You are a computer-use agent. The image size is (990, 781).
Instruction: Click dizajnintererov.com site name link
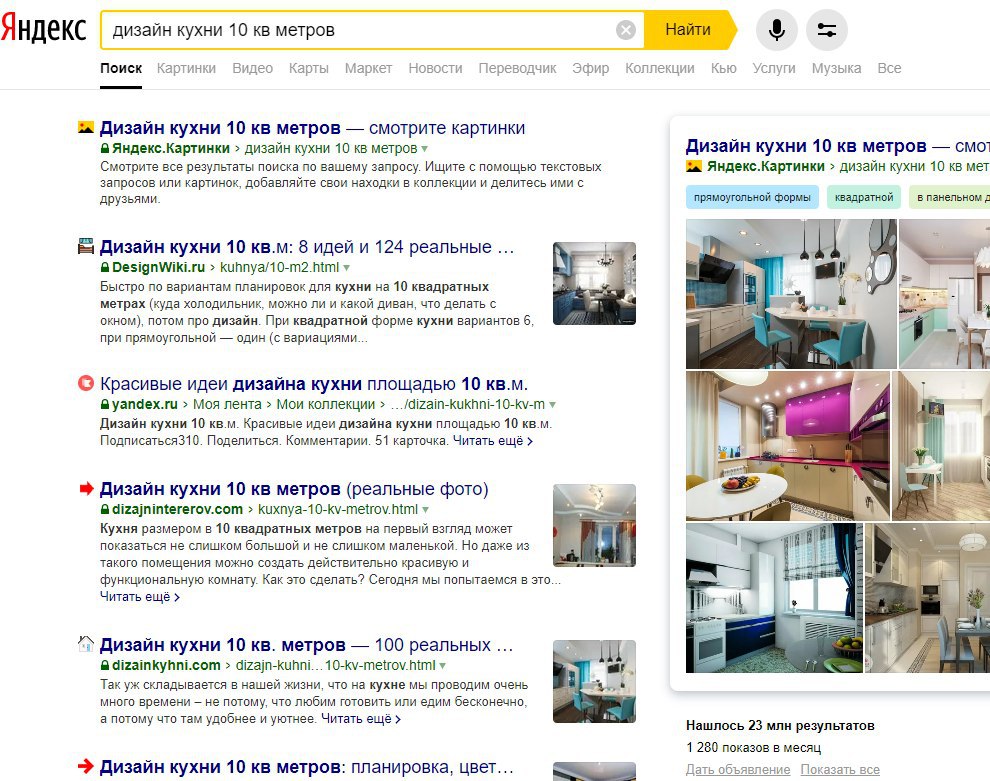click(177, 509)
